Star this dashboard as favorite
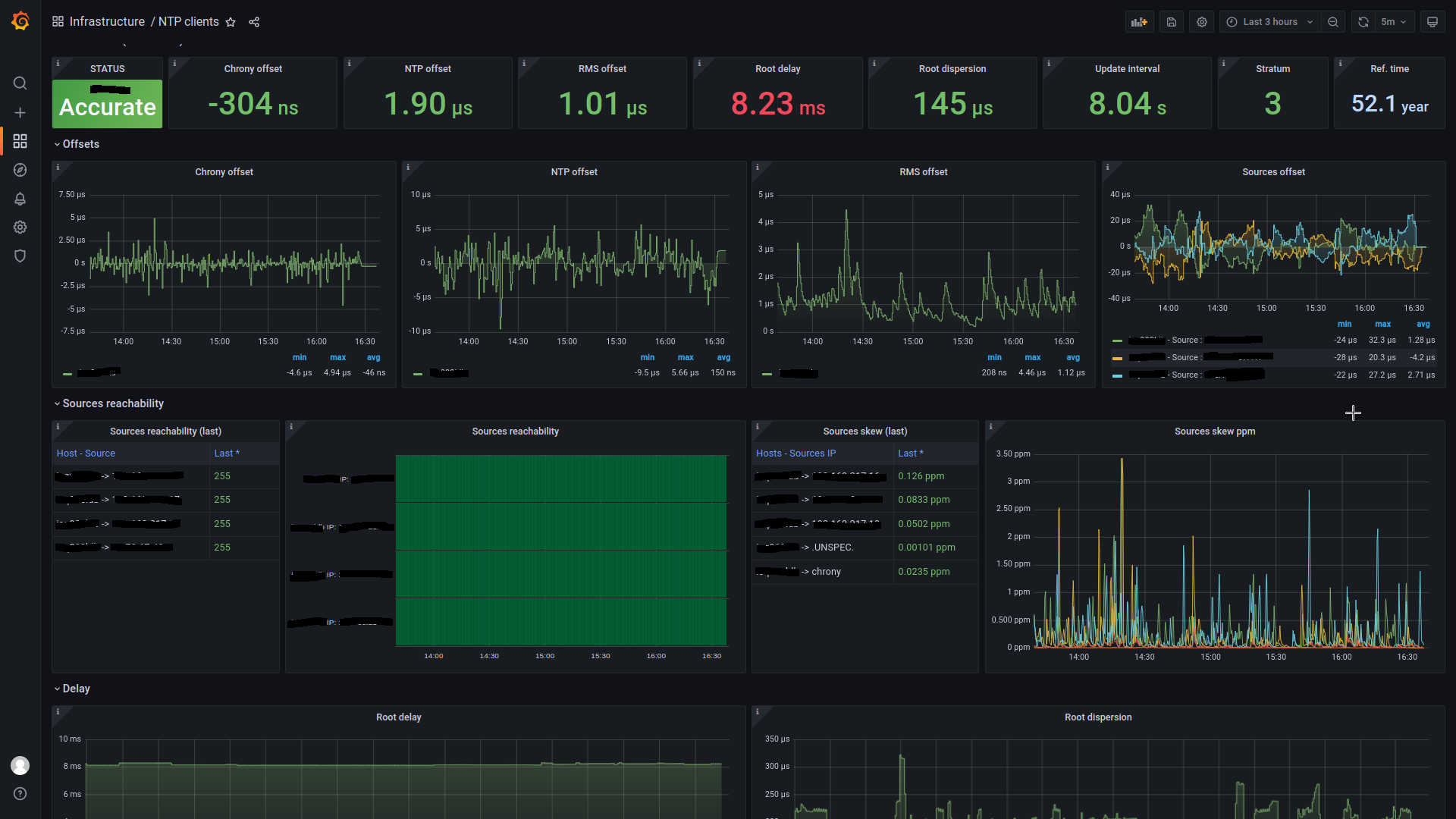This screenshot has width=1456, height=819. 231,22
